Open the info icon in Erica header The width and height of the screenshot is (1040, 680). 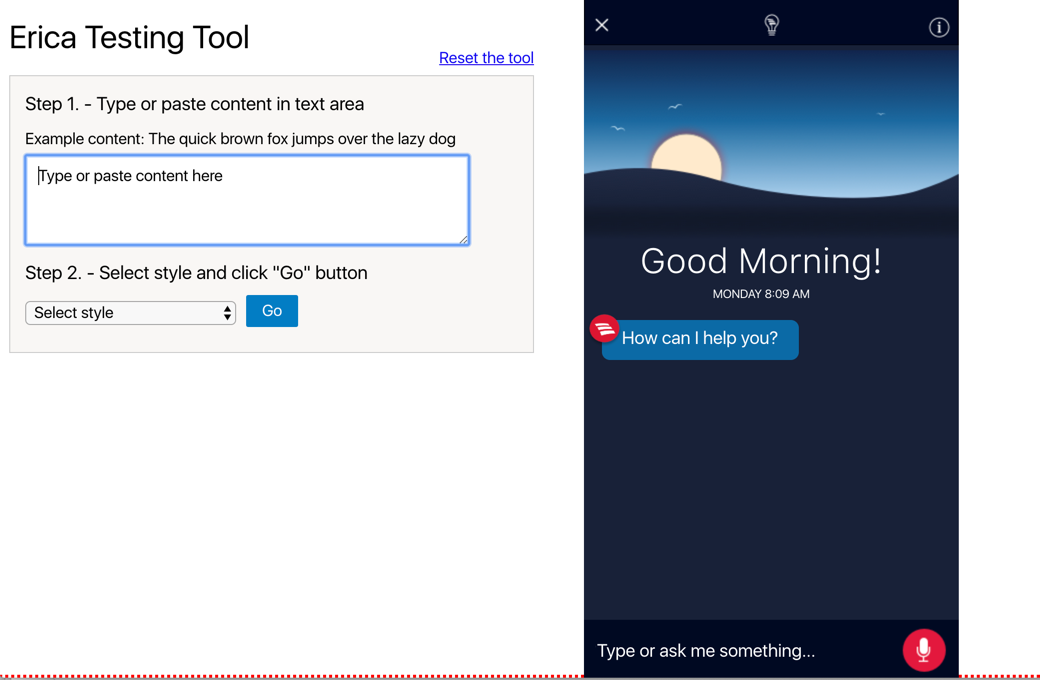[939, 27]
